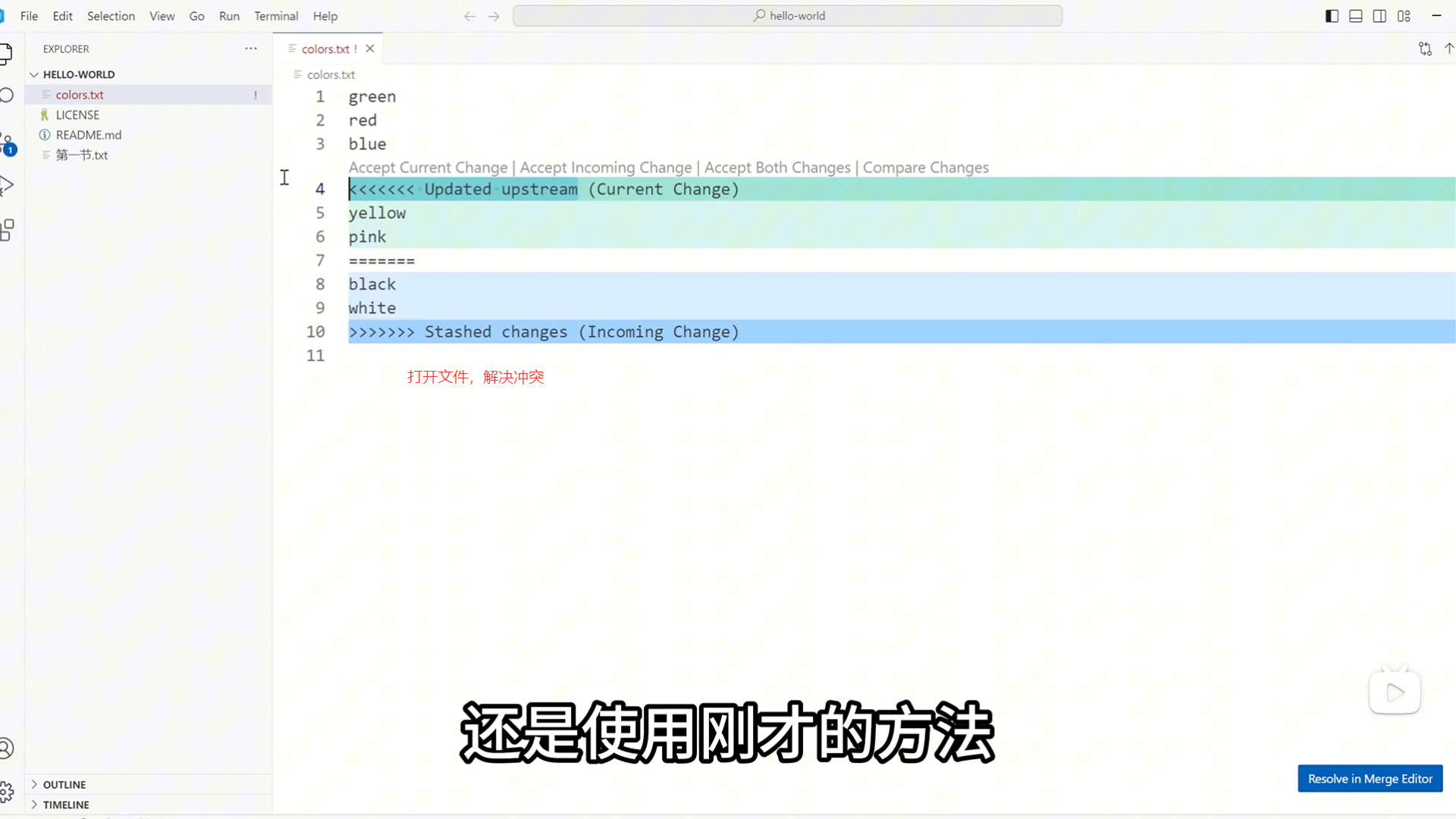
Task: Close the colors.txt editor tab
Action: (370, 49)
